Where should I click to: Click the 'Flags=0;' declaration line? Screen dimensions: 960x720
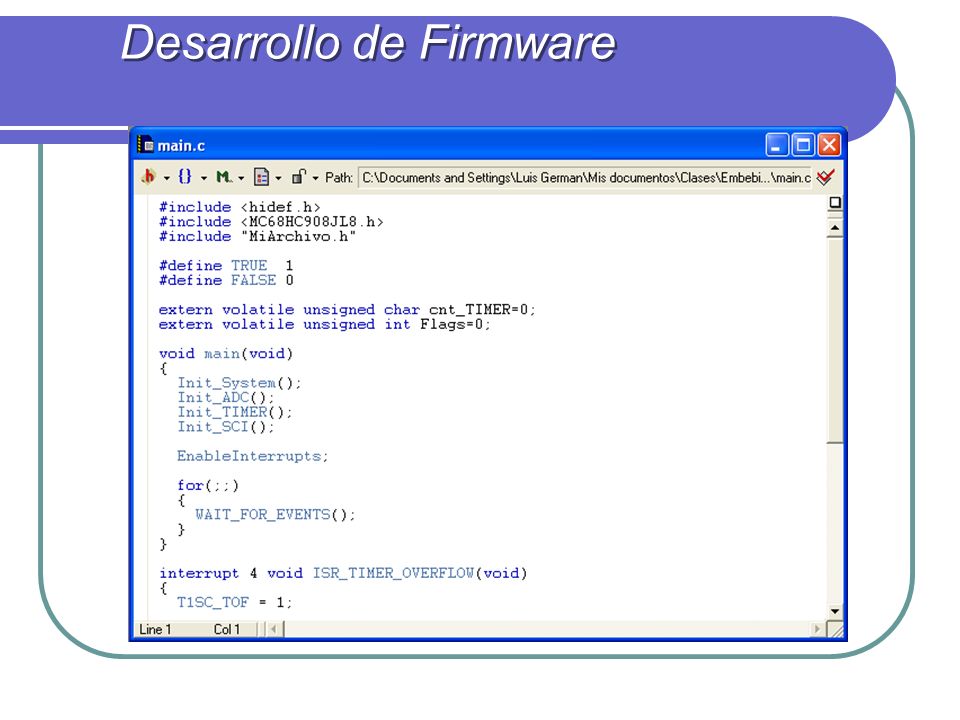(324, 324)
